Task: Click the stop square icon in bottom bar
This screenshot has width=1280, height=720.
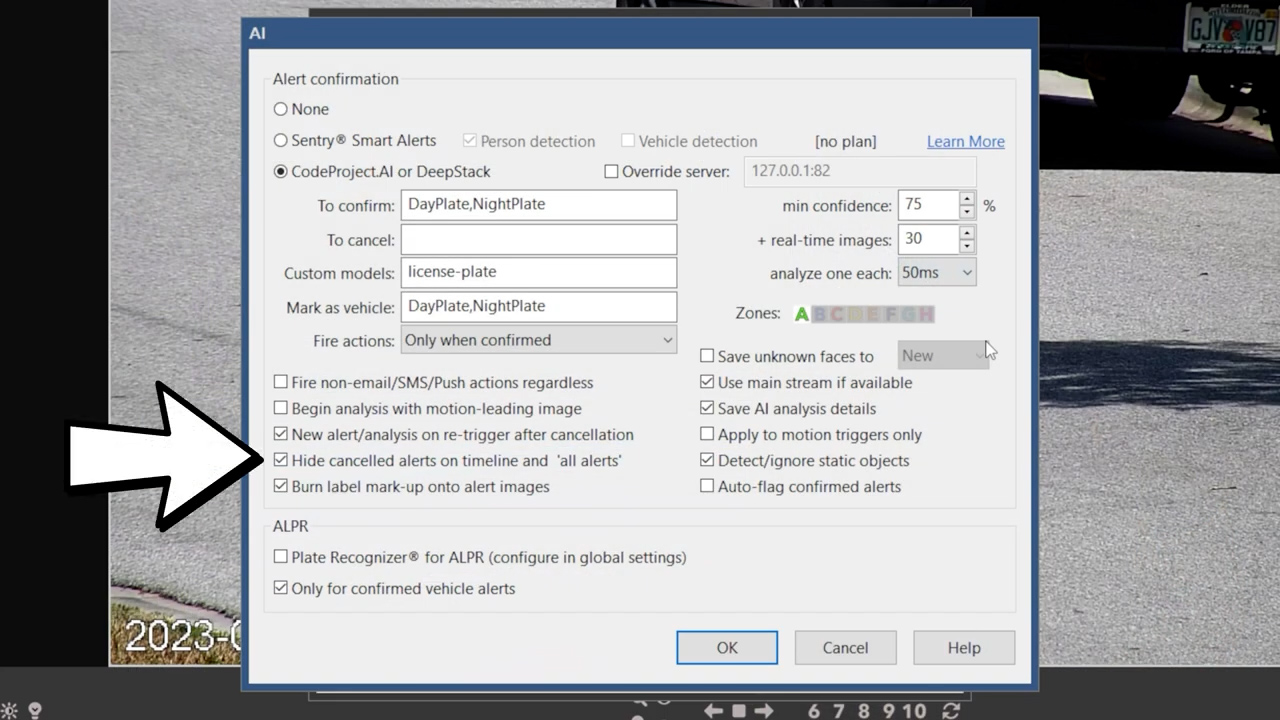Action: click(739, 711)
